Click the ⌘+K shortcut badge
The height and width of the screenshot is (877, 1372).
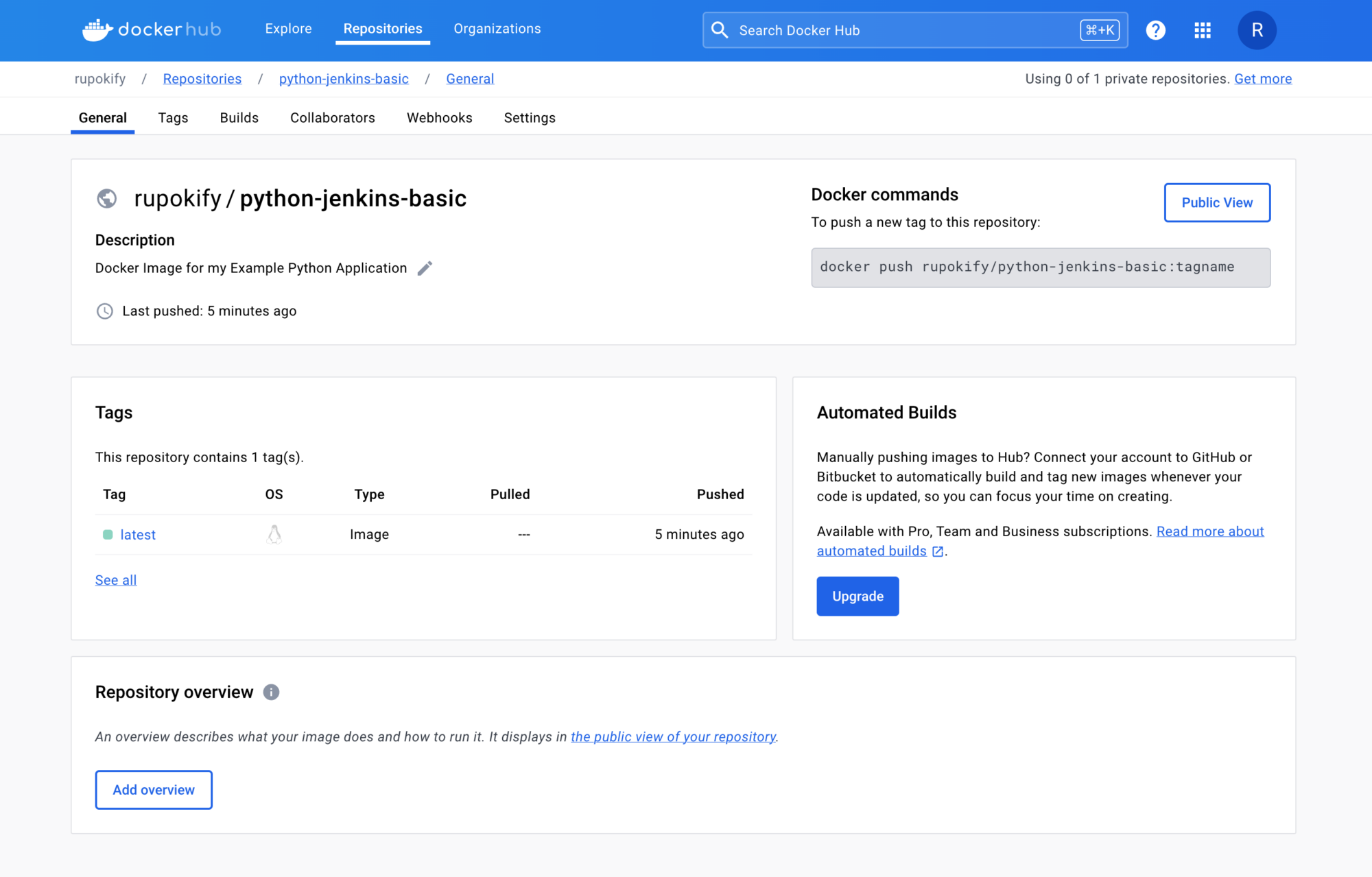tap(1100, 30)
